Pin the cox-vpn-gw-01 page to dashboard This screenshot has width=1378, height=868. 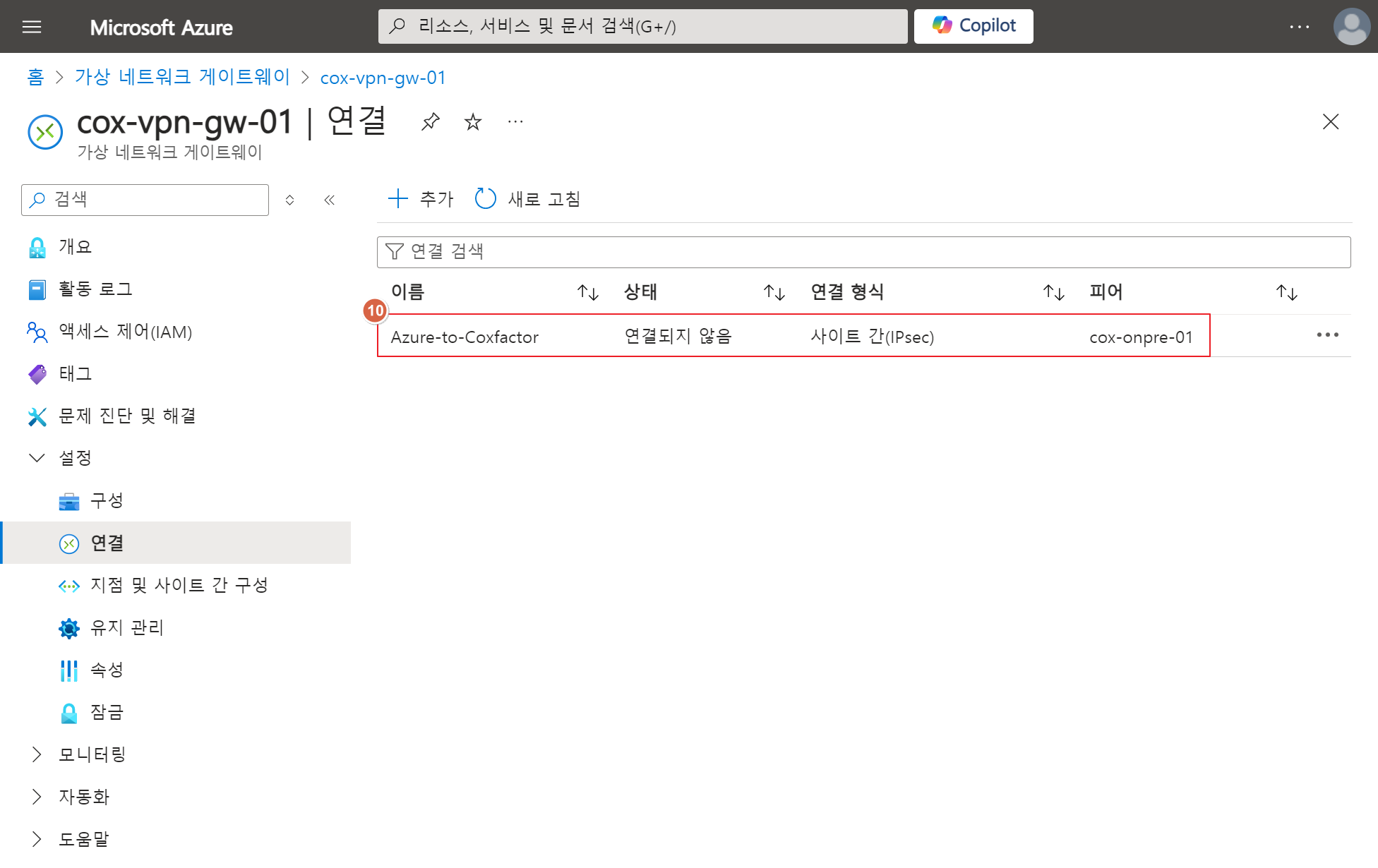(431, 122)
